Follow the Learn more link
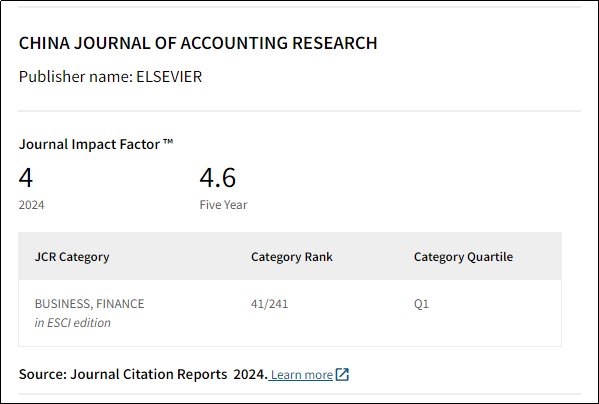The width and height of the screenshot is (599, 404). (301, 375)
